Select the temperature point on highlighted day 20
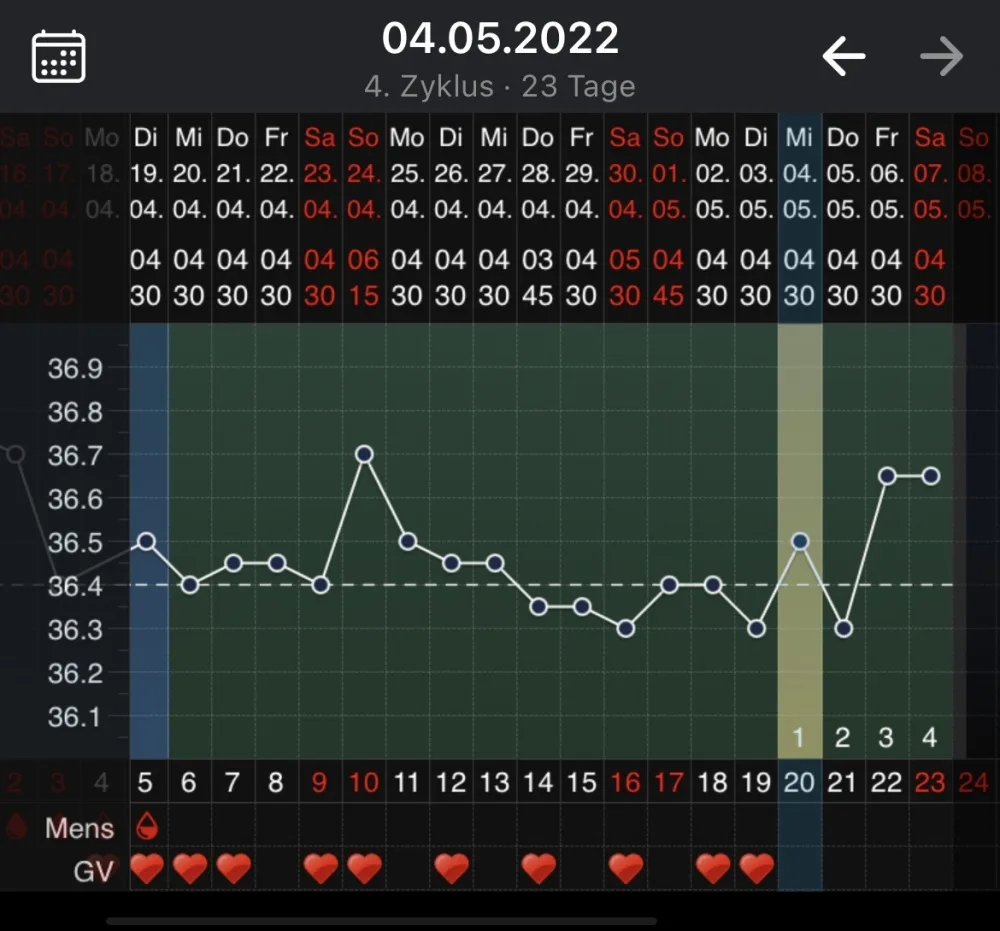The width and height of the screenshot is (1000, 931). pyautogui.click(x=800, y=541)
